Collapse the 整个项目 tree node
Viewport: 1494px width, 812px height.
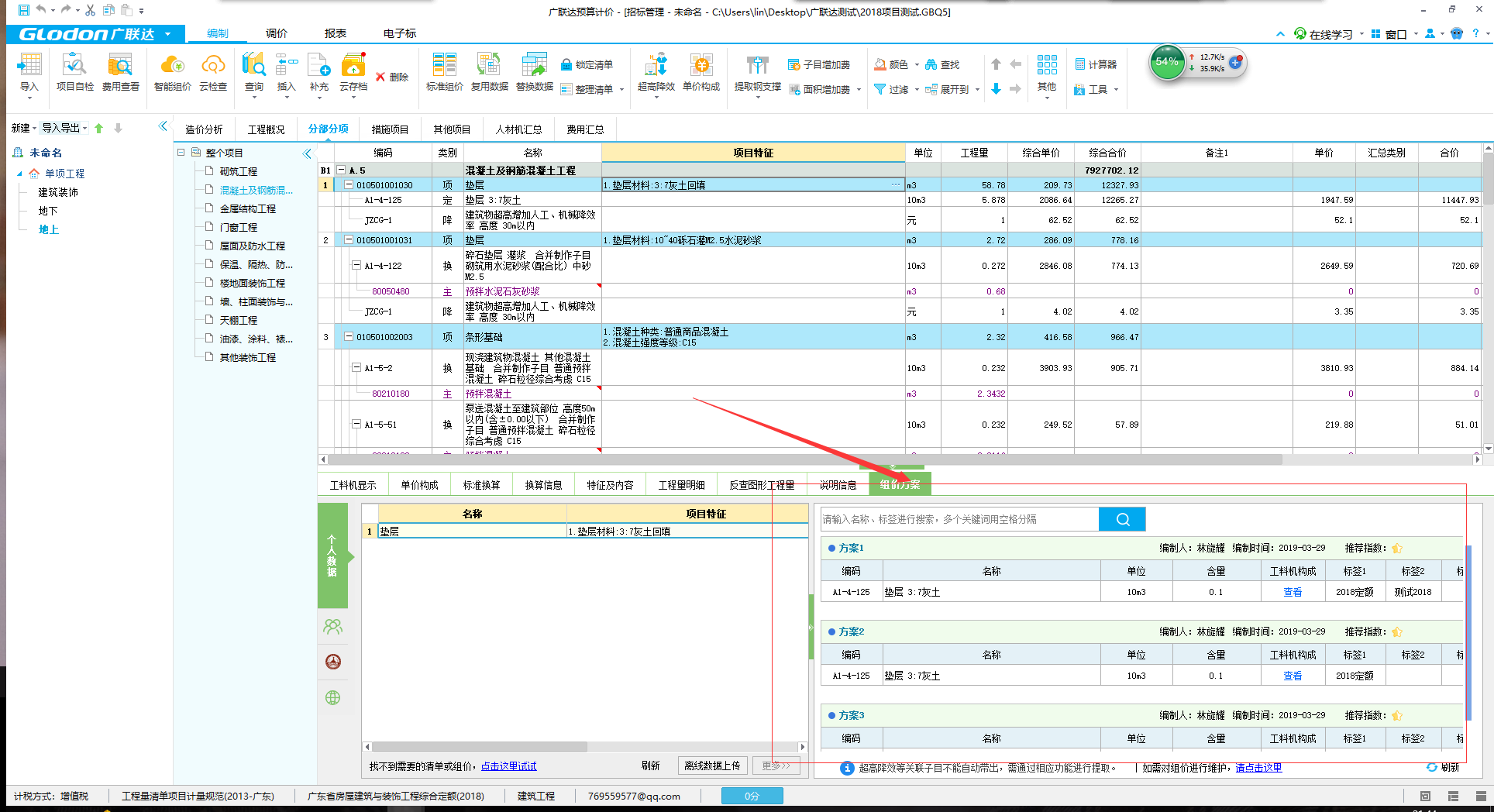[x=181, y=153]
